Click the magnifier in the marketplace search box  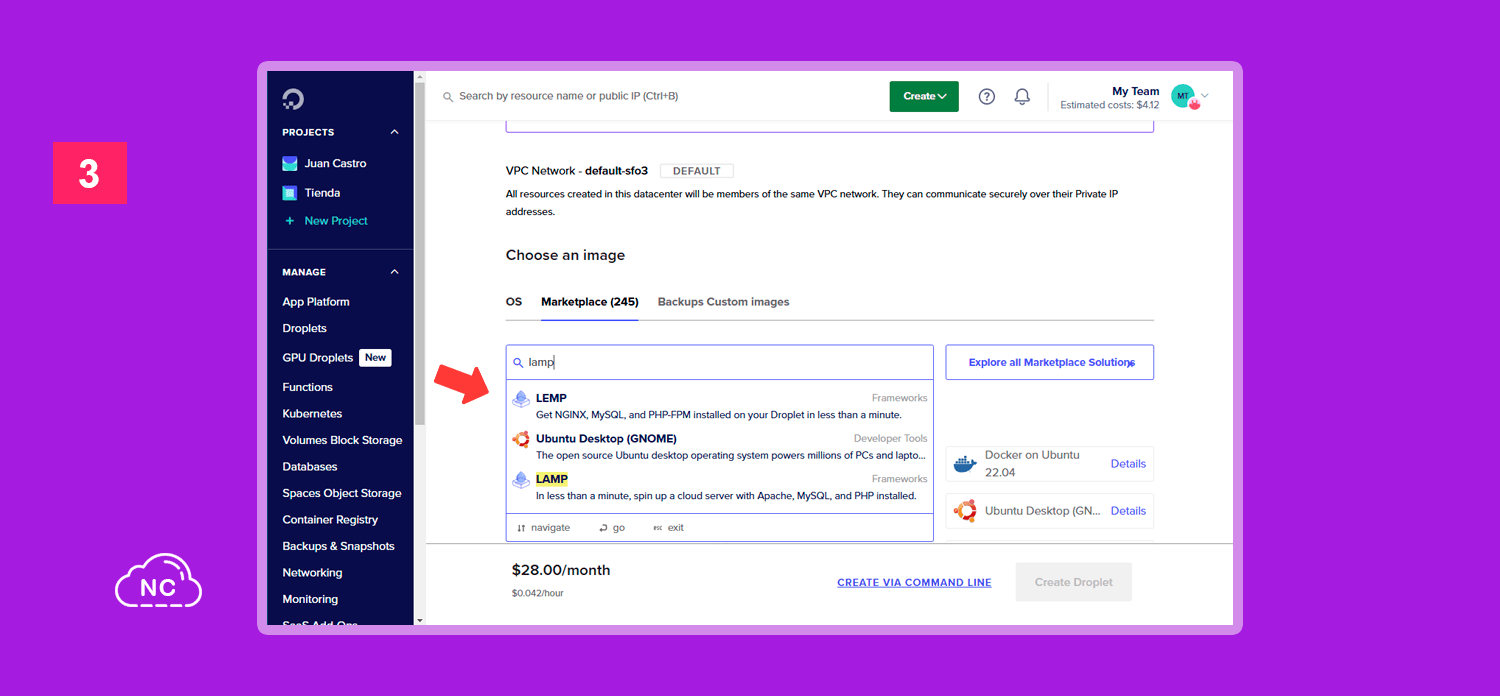coord(518,363)
